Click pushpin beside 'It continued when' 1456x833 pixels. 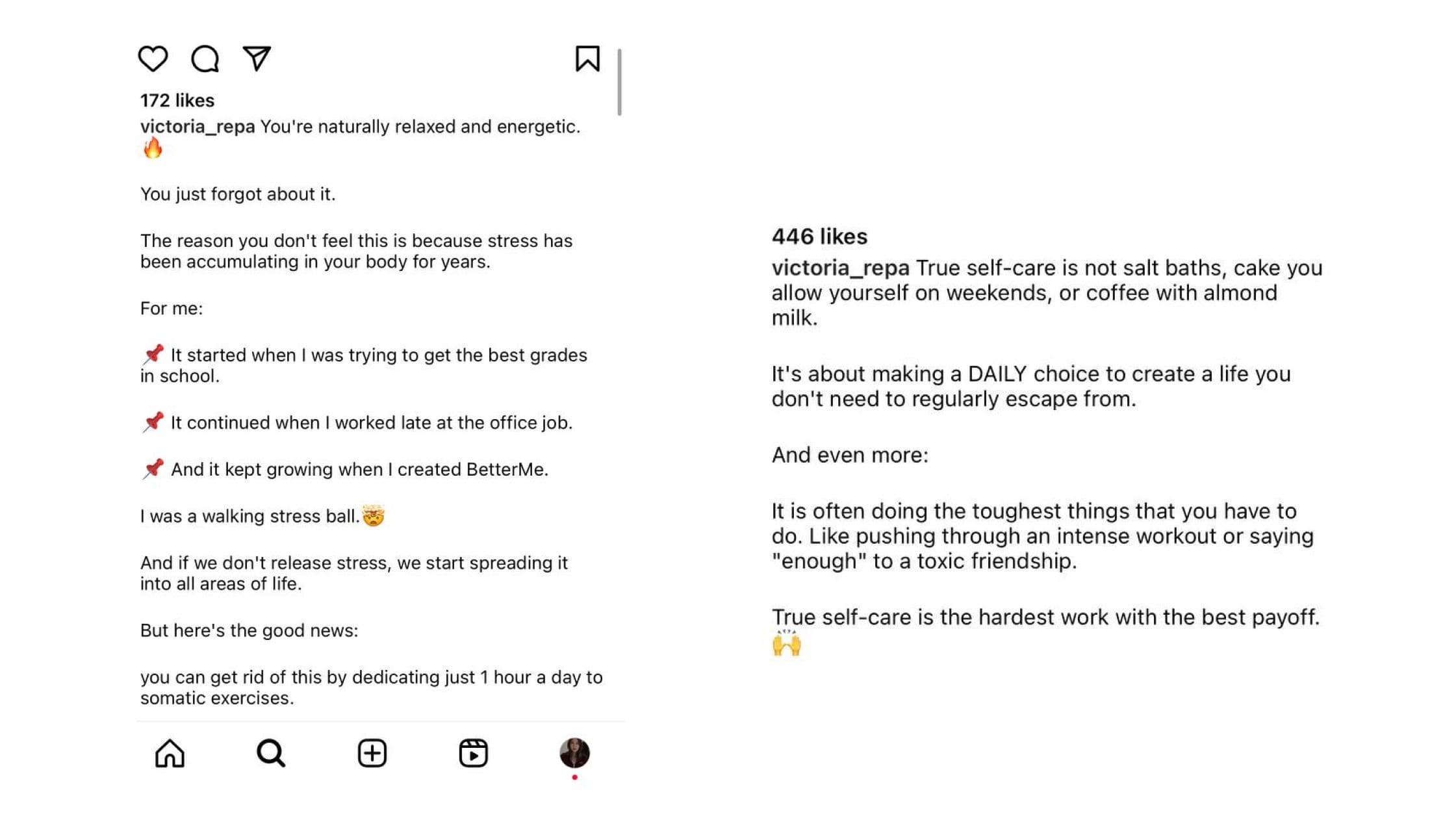coord(153,422)
